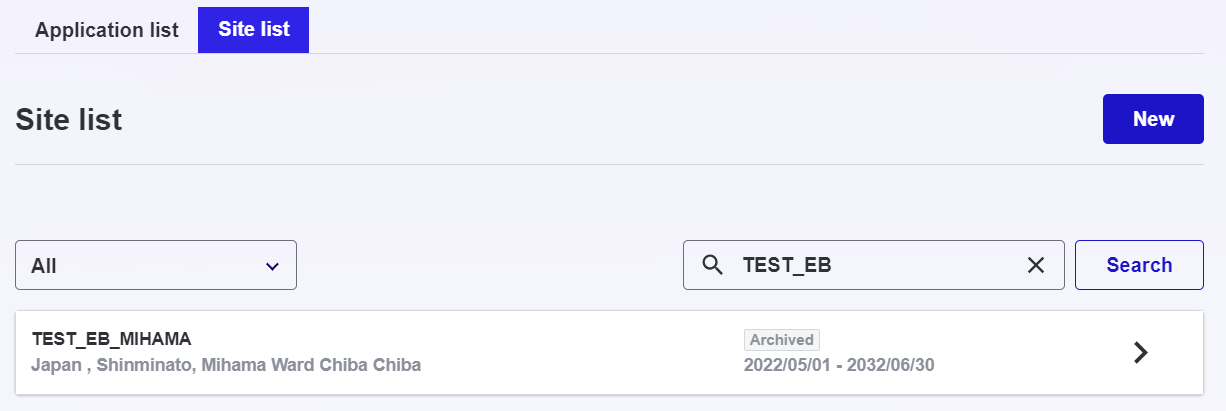The width and height of the screenshot is (1226, 411).
Task: Switch to the Application list tab
Action: [x=107, y=29]
